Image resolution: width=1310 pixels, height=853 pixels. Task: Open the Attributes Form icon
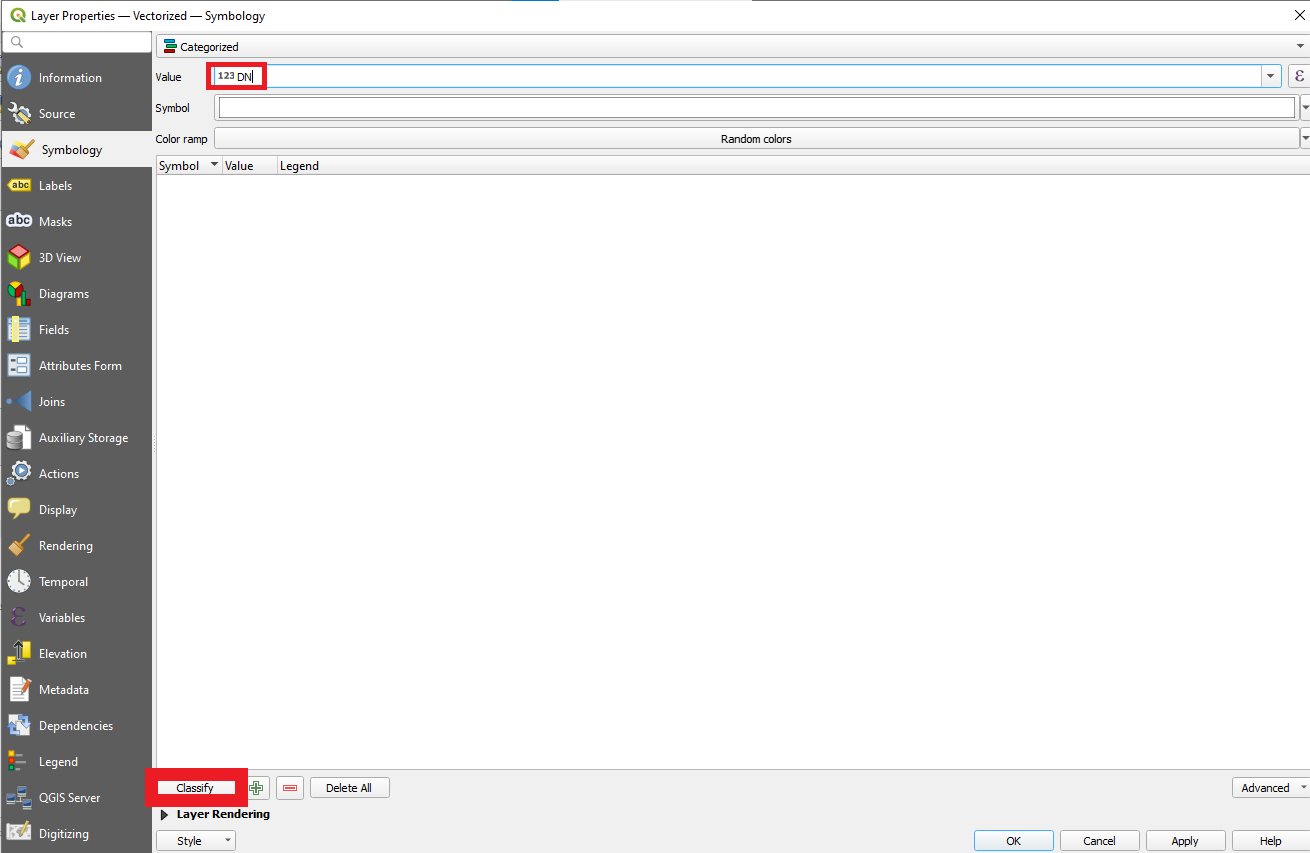[x=19, y=365]
